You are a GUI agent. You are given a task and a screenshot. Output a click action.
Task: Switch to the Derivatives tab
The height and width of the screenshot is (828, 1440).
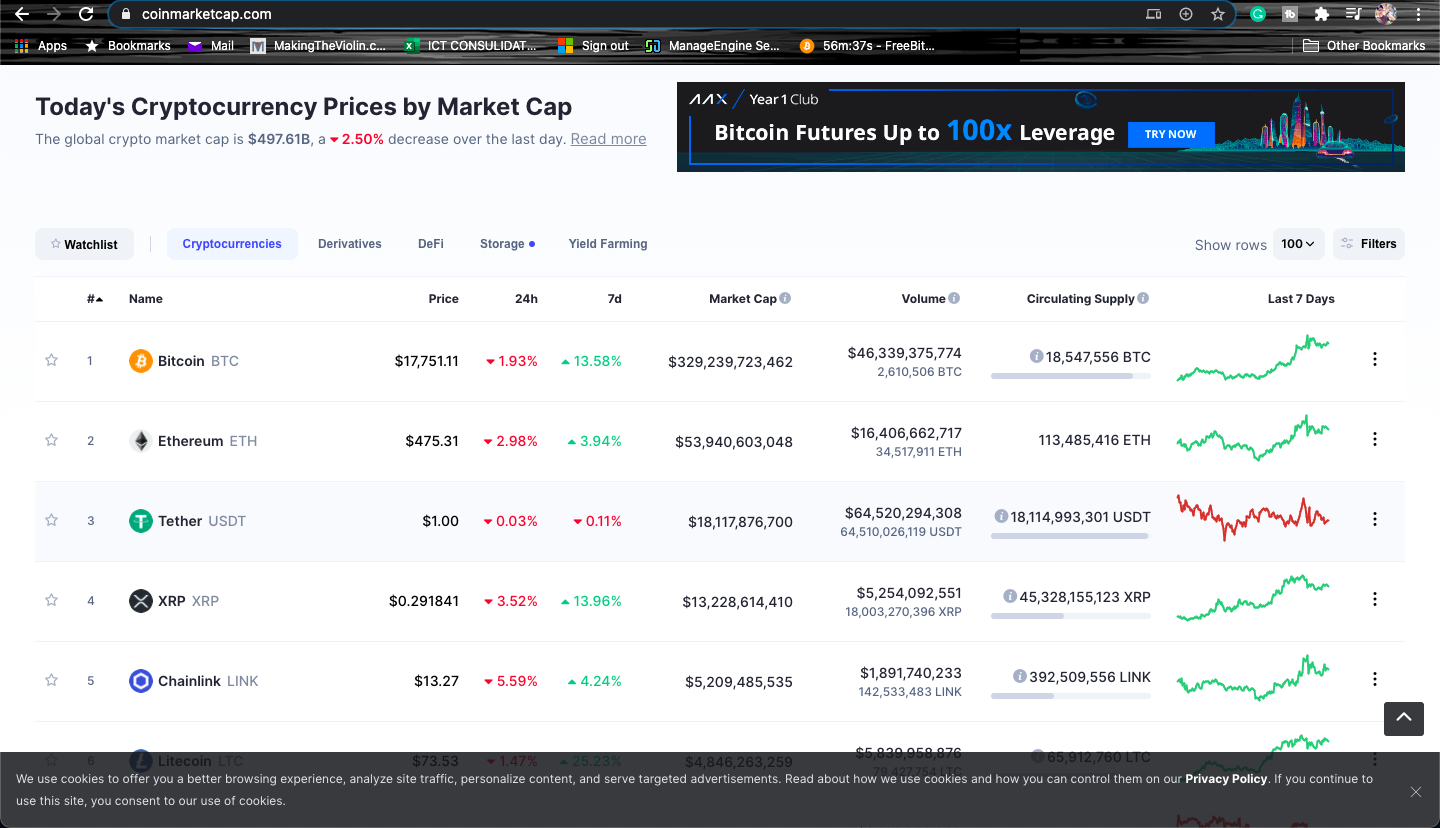click(350, 244)
